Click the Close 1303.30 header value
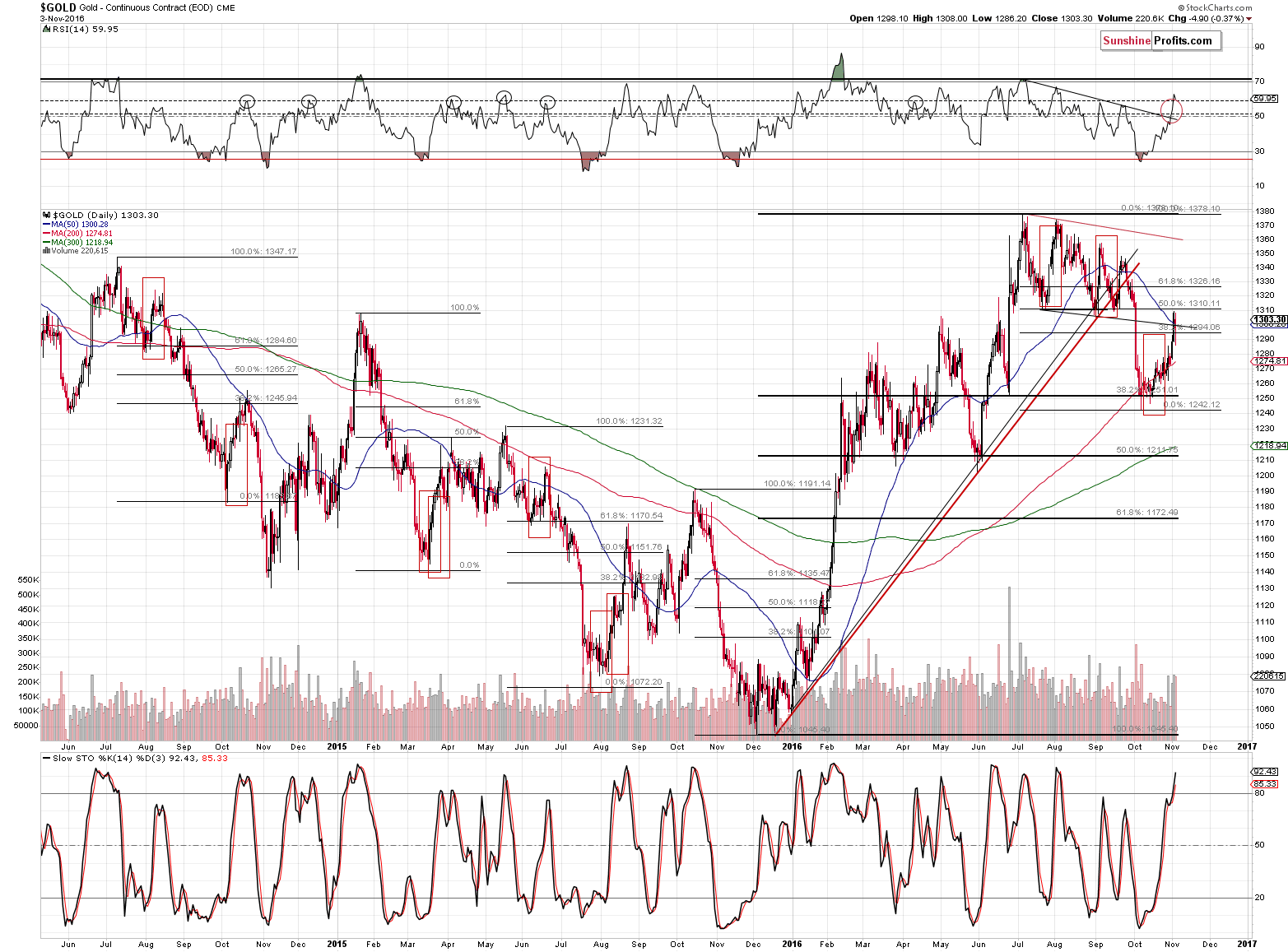Image resolution: width=1288 pixels, height=952 pixels. click(x=1062, y=18)
